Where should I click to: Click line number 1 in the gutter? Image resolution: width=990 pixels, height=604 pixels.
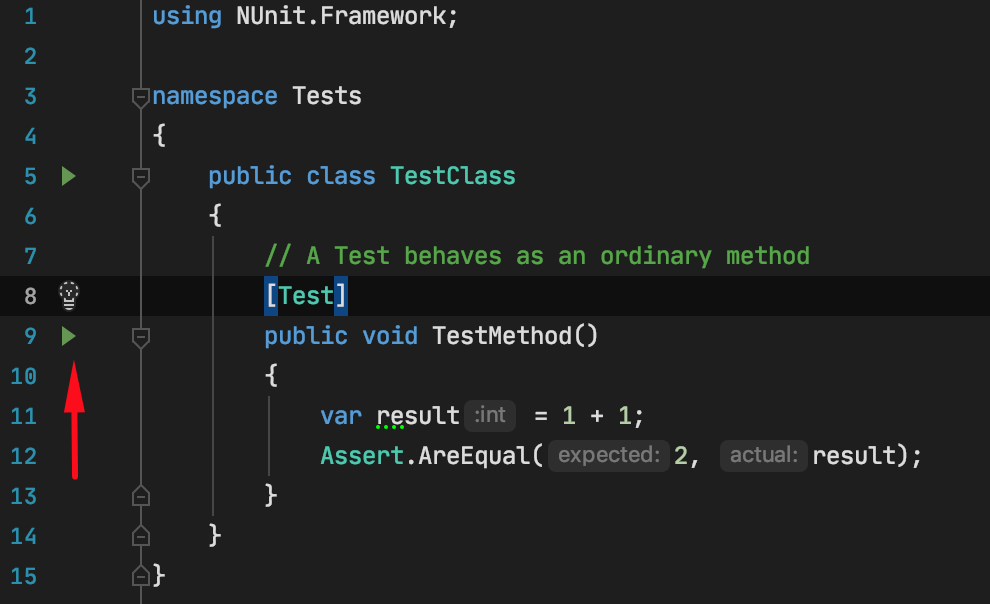(x=29, y=16)
